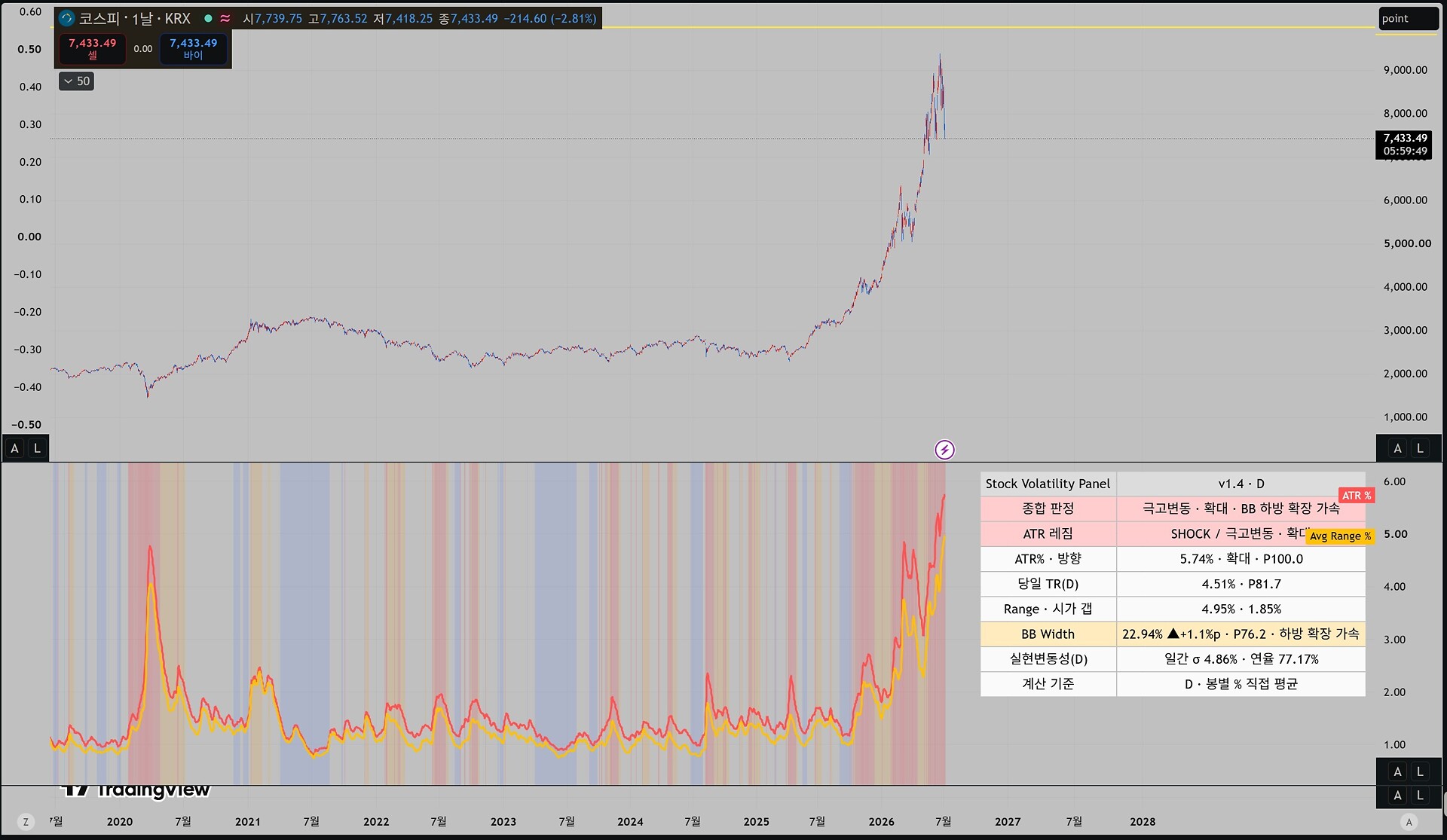Click the 0.60 label on the left scale
Screen dimensions: 1447x840
coord(30,12)
